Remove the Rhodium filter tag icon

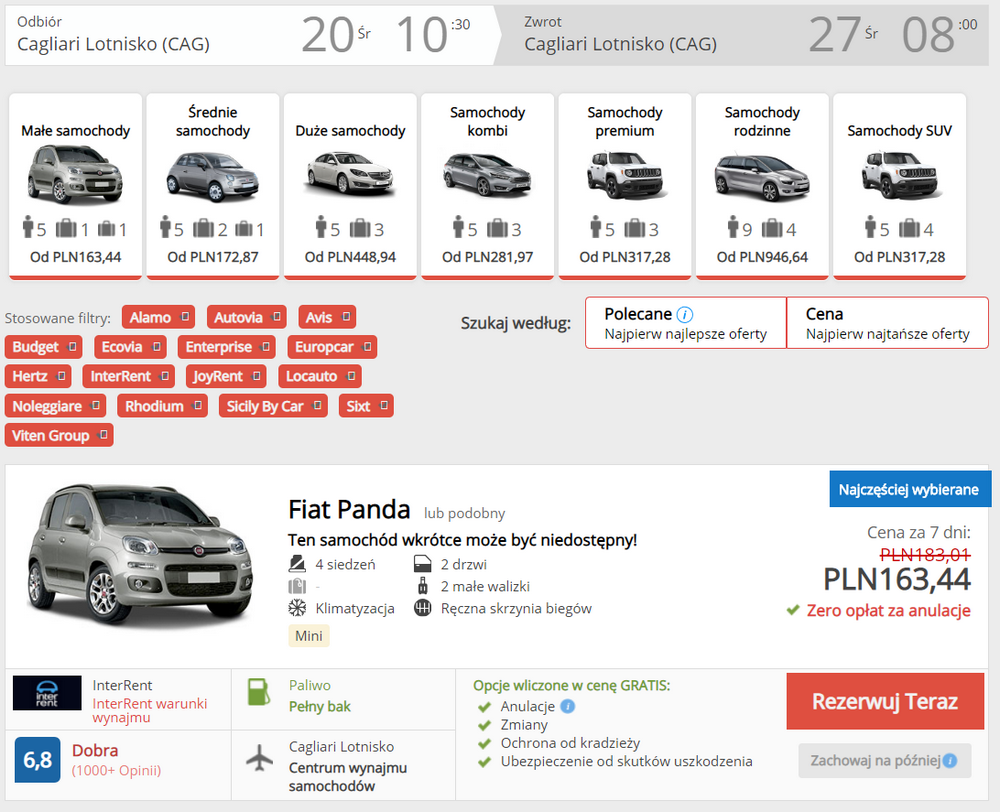click(198, 405)
